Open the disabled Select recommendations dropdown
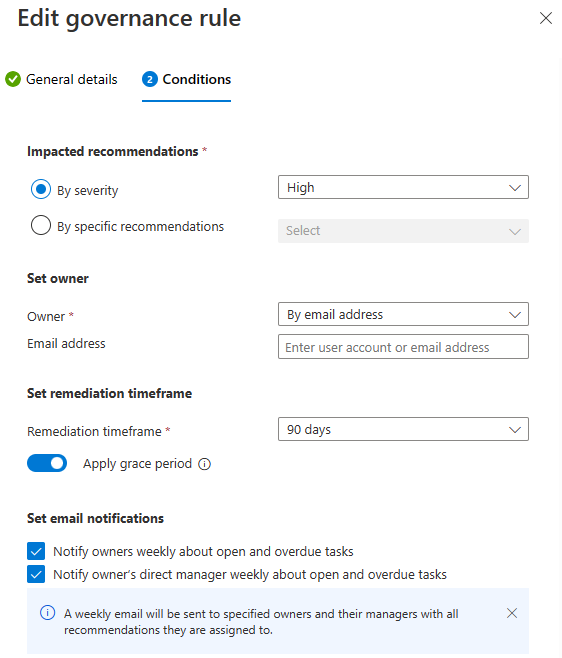This screenshot has width=562, height=658. pos(403,231)
